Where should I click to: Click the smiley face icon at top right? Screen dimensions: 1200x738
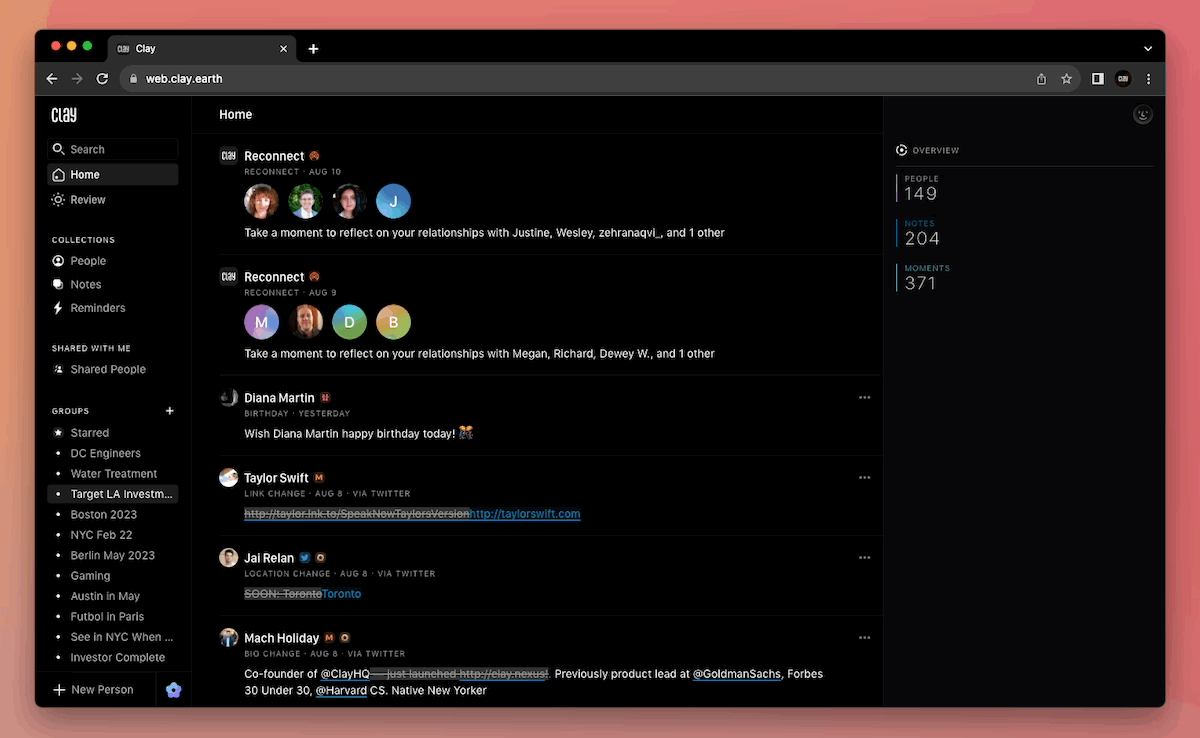[x=1143, y=115]
